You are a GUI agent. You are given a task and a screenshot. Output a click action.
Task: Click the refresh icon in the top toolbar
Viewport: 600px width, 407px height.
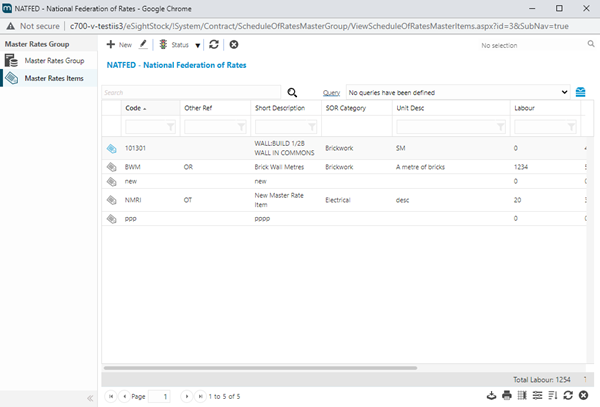point(214,45)
